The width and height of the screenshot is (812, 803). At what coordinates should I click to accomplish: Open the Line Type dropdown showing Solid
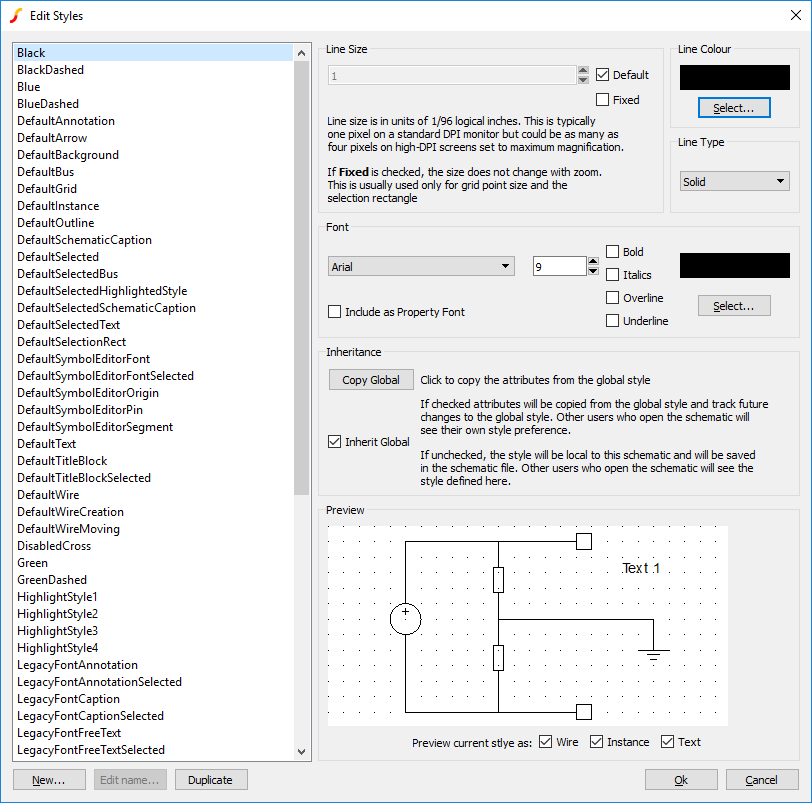734,180
